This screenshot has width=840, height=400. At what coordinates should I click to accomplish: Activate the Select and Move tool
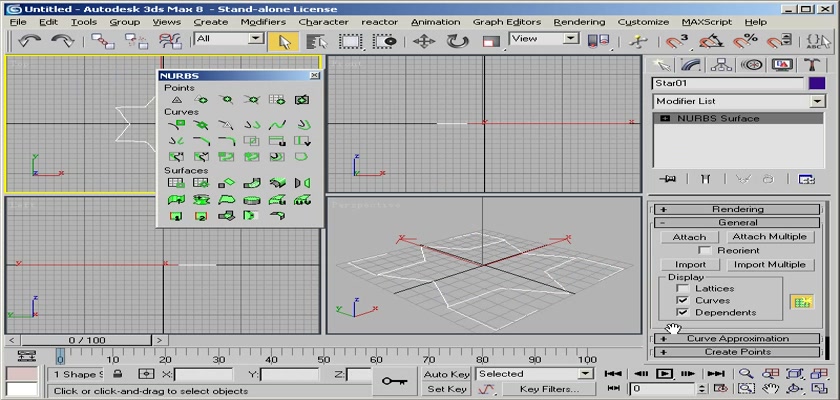(424, 41)
